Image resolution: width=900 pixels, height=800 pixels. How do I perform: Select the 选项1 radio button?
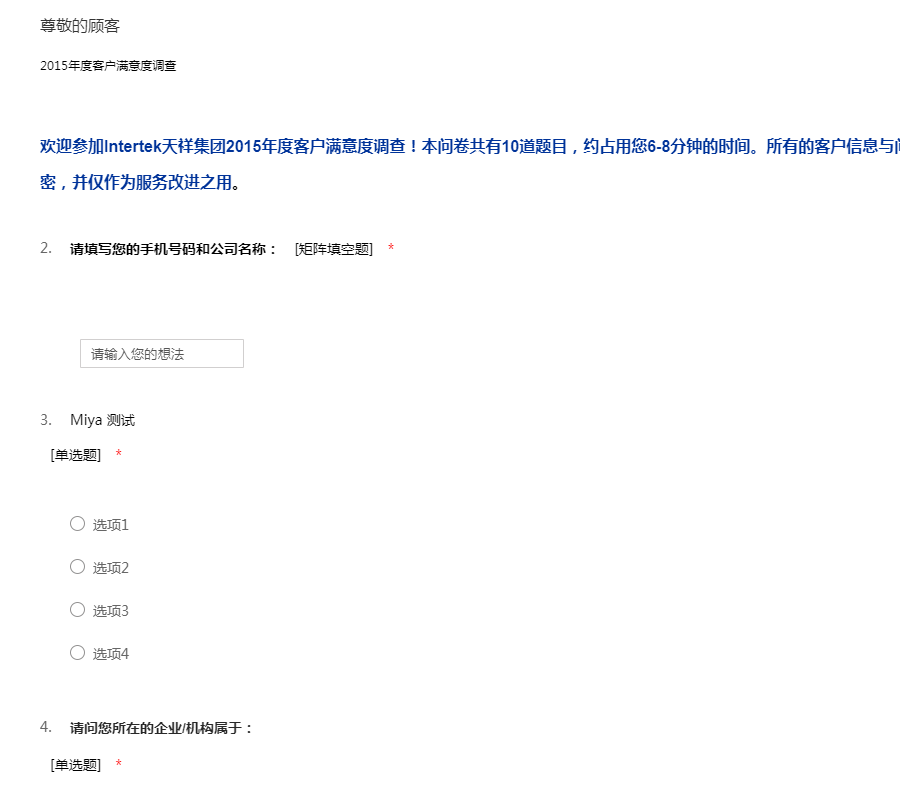pyautogui.click(x=77, y=524)
